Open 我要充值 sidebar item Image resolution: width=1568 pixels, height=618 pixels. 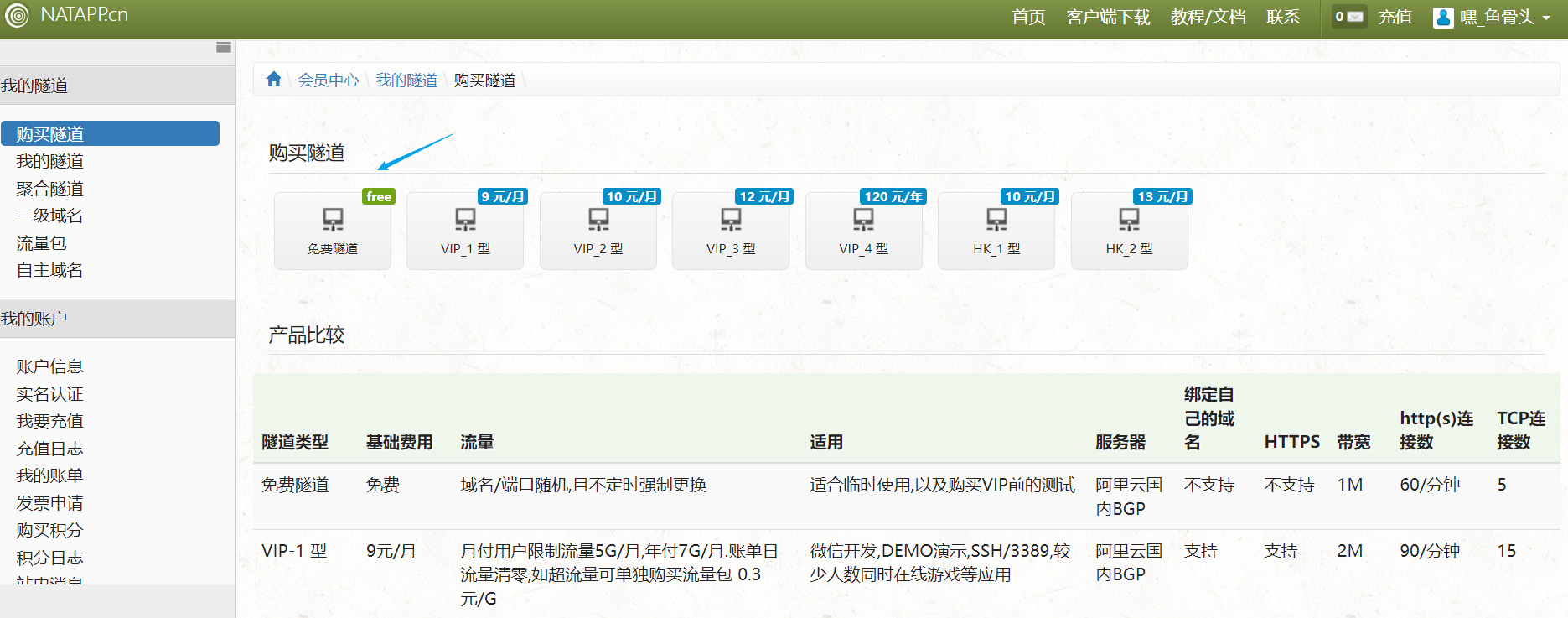(49, 421)
